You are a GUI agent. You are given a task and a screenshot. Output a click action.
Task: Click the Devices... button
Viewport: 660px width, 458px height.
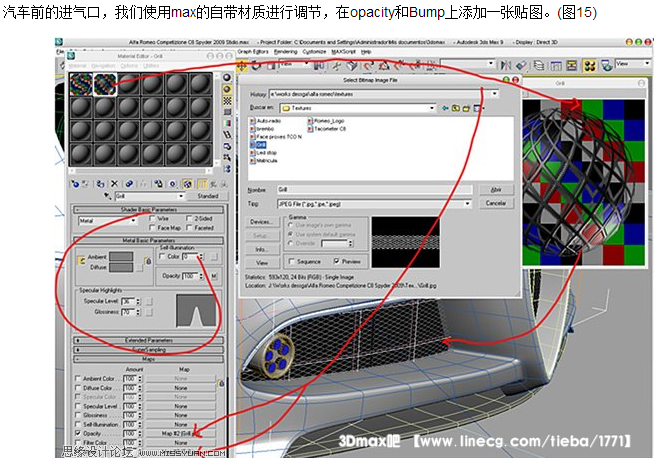[262, 222]
